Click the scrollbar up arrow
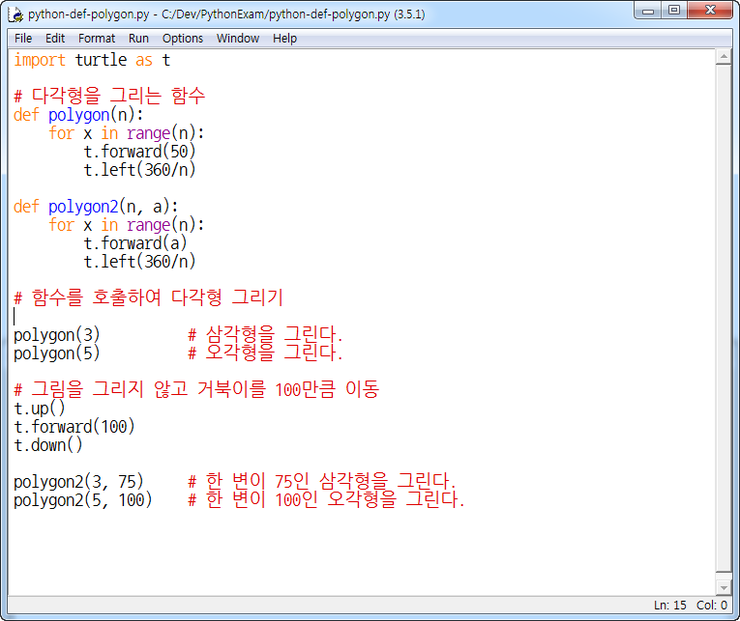 tap(724, 58)
